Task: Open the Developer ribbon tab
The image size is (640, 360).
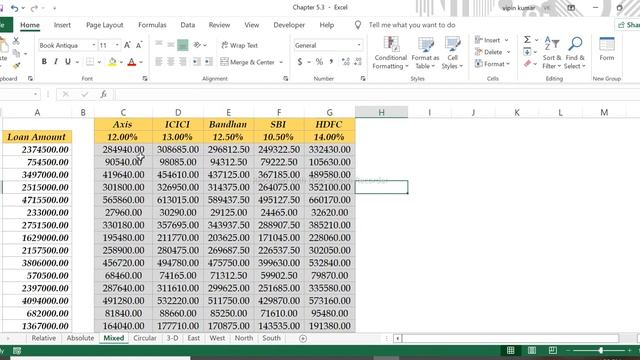Action: pos(289,25)
